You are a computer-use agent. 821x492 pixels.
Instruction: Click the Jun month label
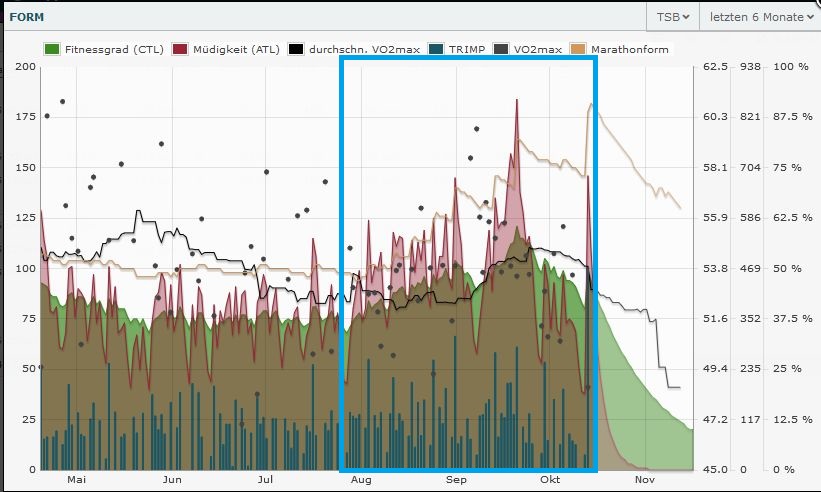pos(172,480)
